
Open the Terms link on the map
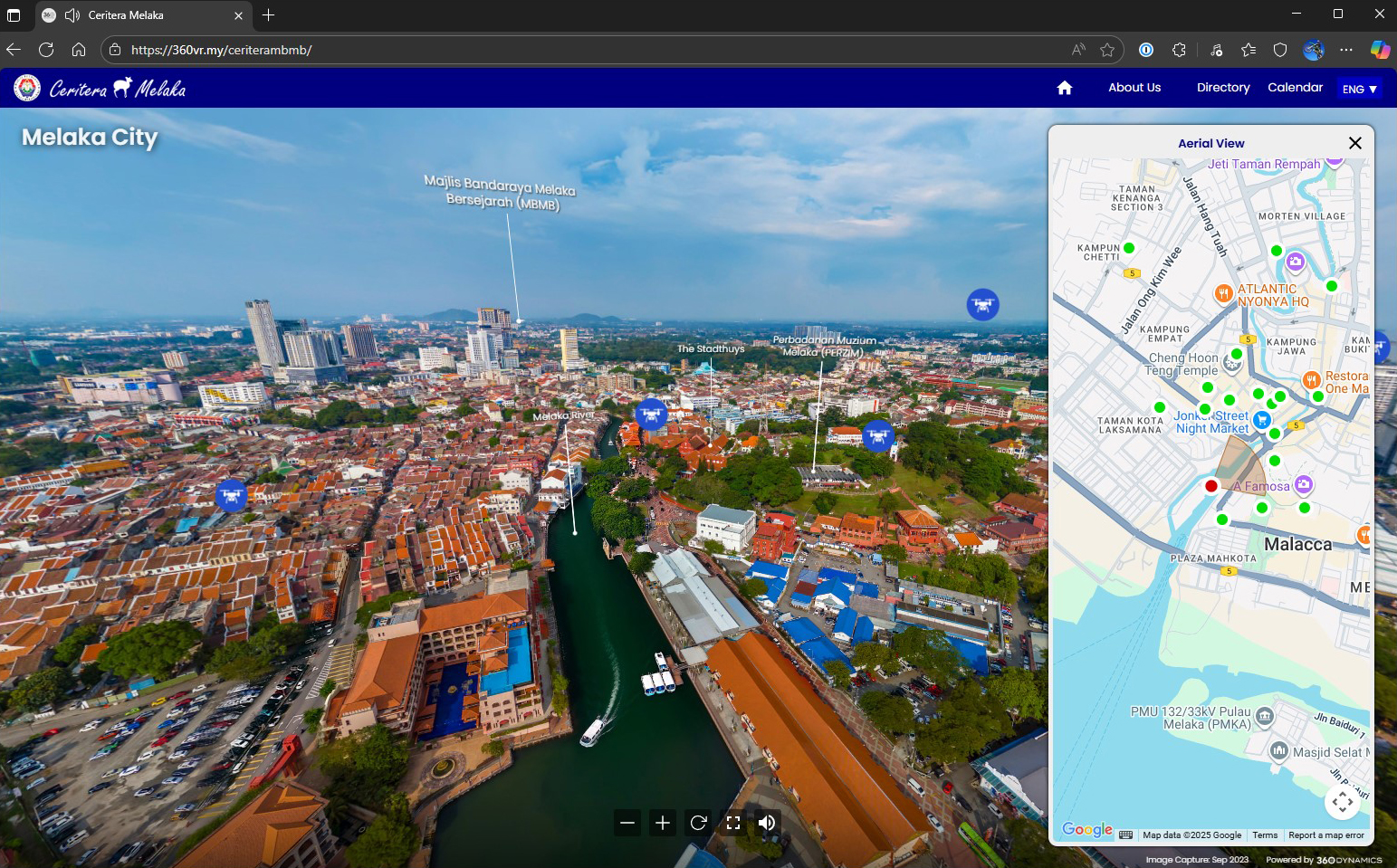(1265, 835)
